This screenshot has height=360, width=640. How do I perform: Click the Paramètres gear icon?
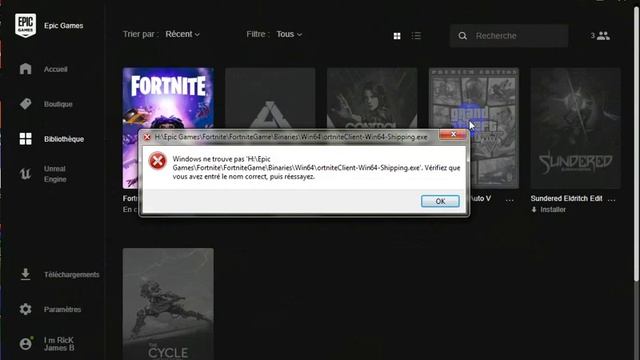tap(25, 309)
